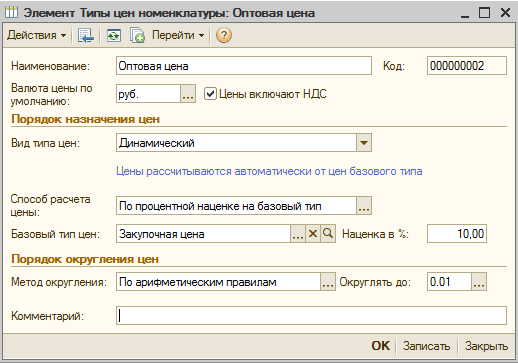Screen dimensions: 518x363
Task: Open selection for Способ расчета цены
Action: coord(364,206)
